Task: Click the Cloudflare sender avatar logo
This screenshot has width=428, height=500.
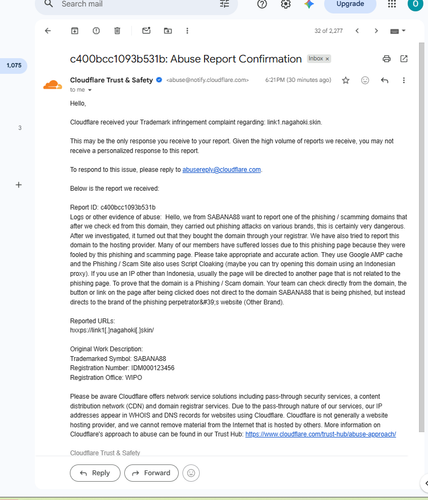Action: click(x=53, y=85)
